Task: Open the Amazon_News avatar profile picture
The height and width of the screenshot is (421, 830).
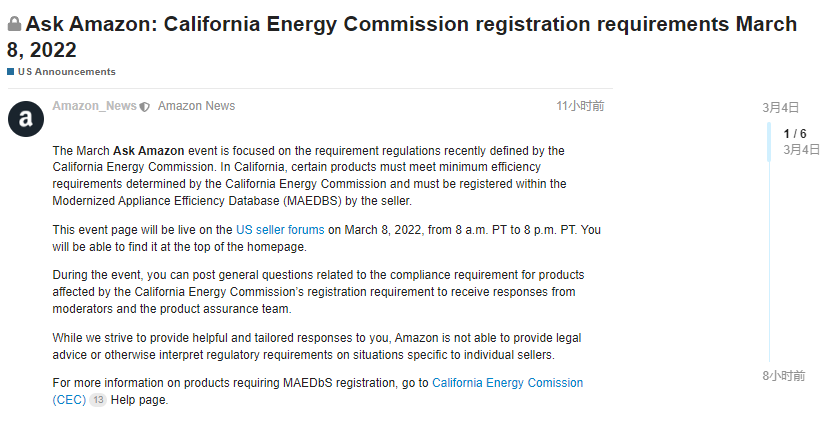Action: point(26,119)
